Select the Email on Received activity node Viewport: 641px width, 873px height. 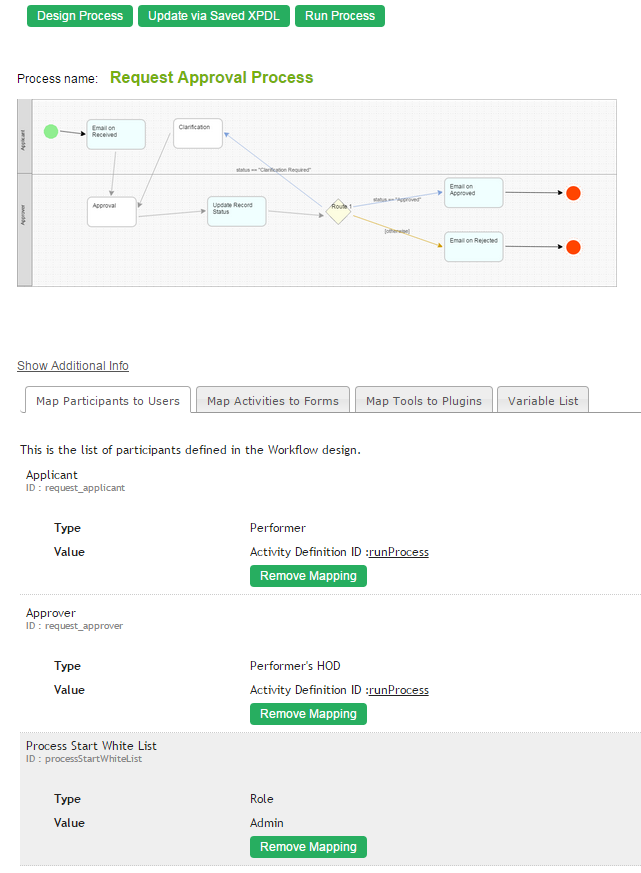pos(115,134)
